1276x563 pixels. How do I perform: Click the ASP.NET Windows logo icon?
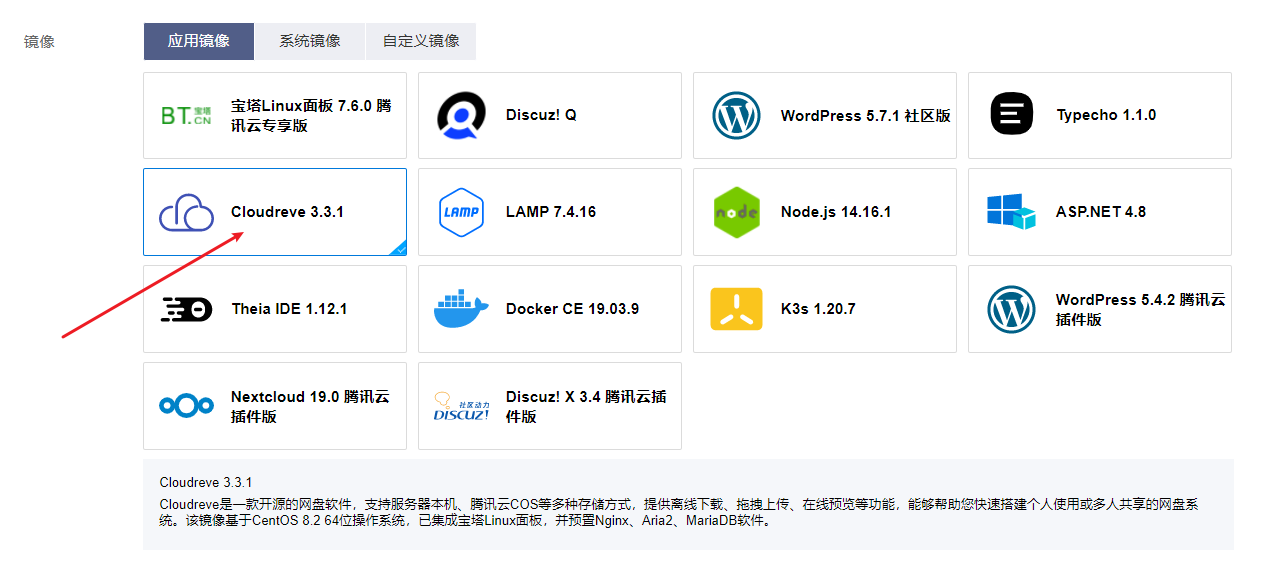1011,212
